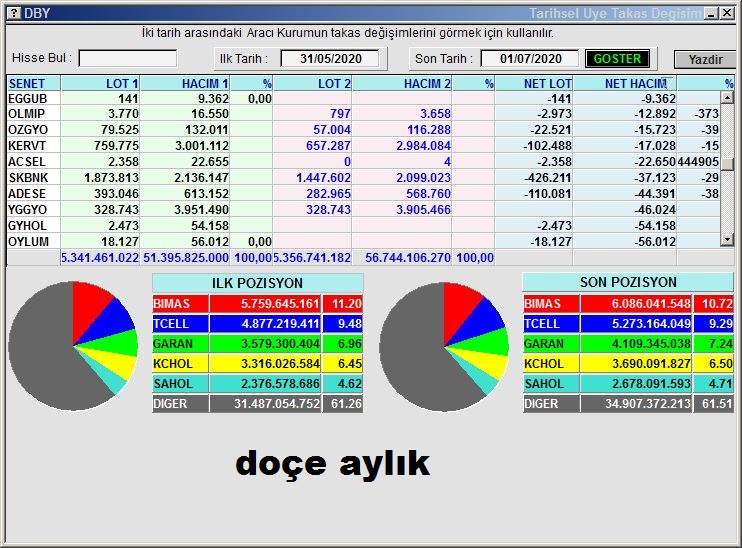Viewport: 742px width, 548px height.
Task: Sort by NET LOT column header
Action: [534, 83]
